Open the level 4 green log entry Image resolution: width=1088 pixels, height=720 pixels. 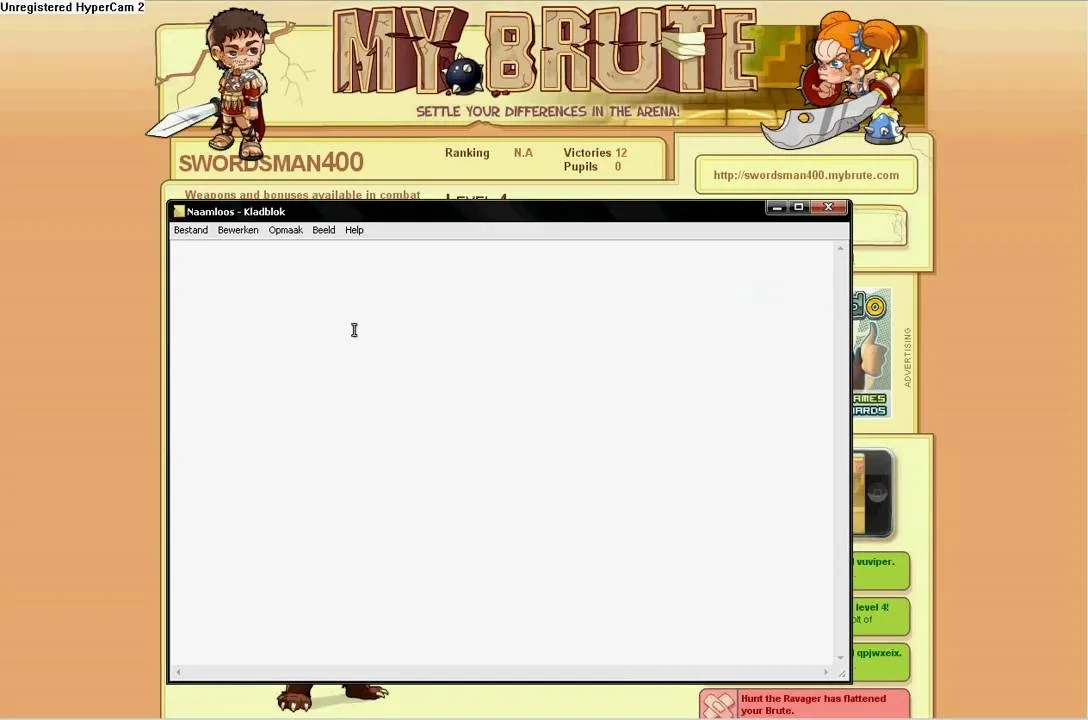(x=881, y=617)
